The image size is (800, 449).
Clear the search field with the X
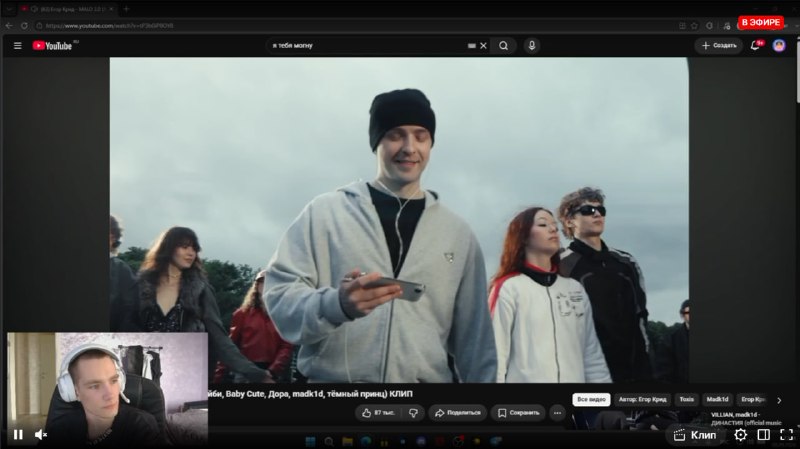pyautogui.click(x=483, y=45)
